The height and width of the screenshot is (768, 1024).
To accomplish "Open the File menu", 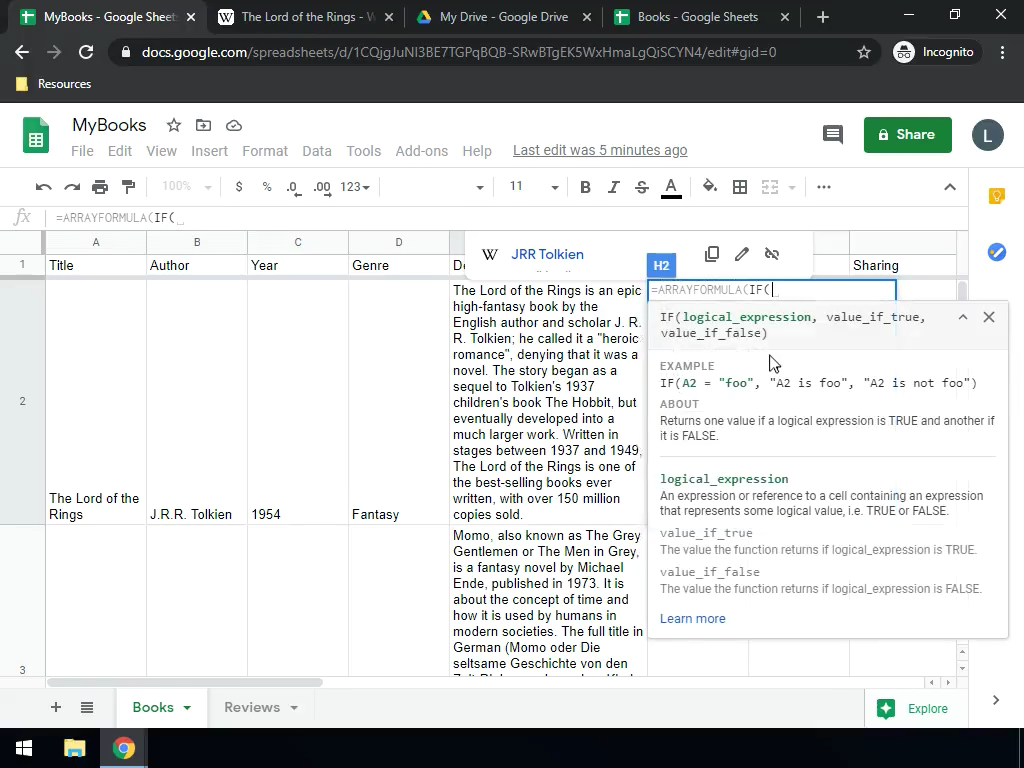I will (82, 151).
